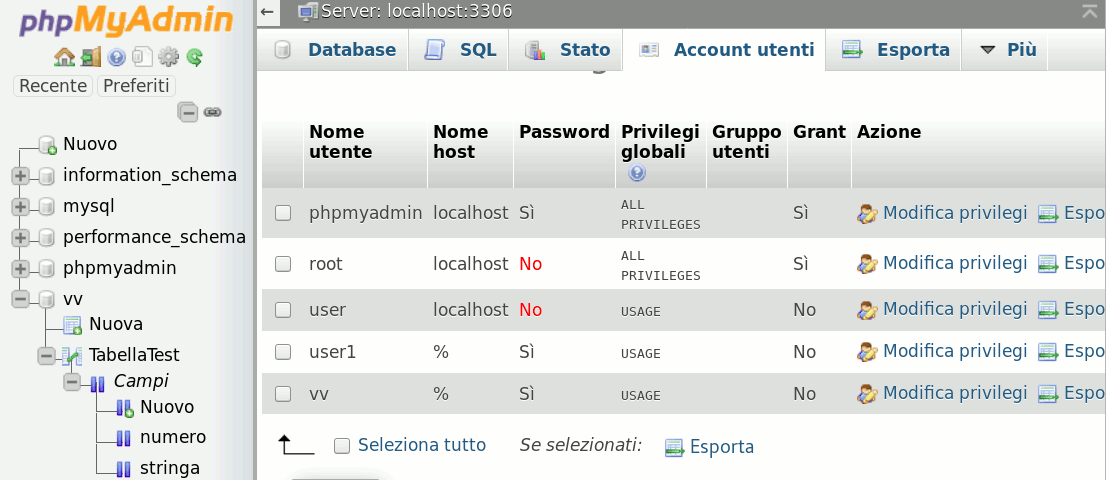Screen dimensions: 1106x480
Task: Select stringa column in tree
Action: [169, 468]
